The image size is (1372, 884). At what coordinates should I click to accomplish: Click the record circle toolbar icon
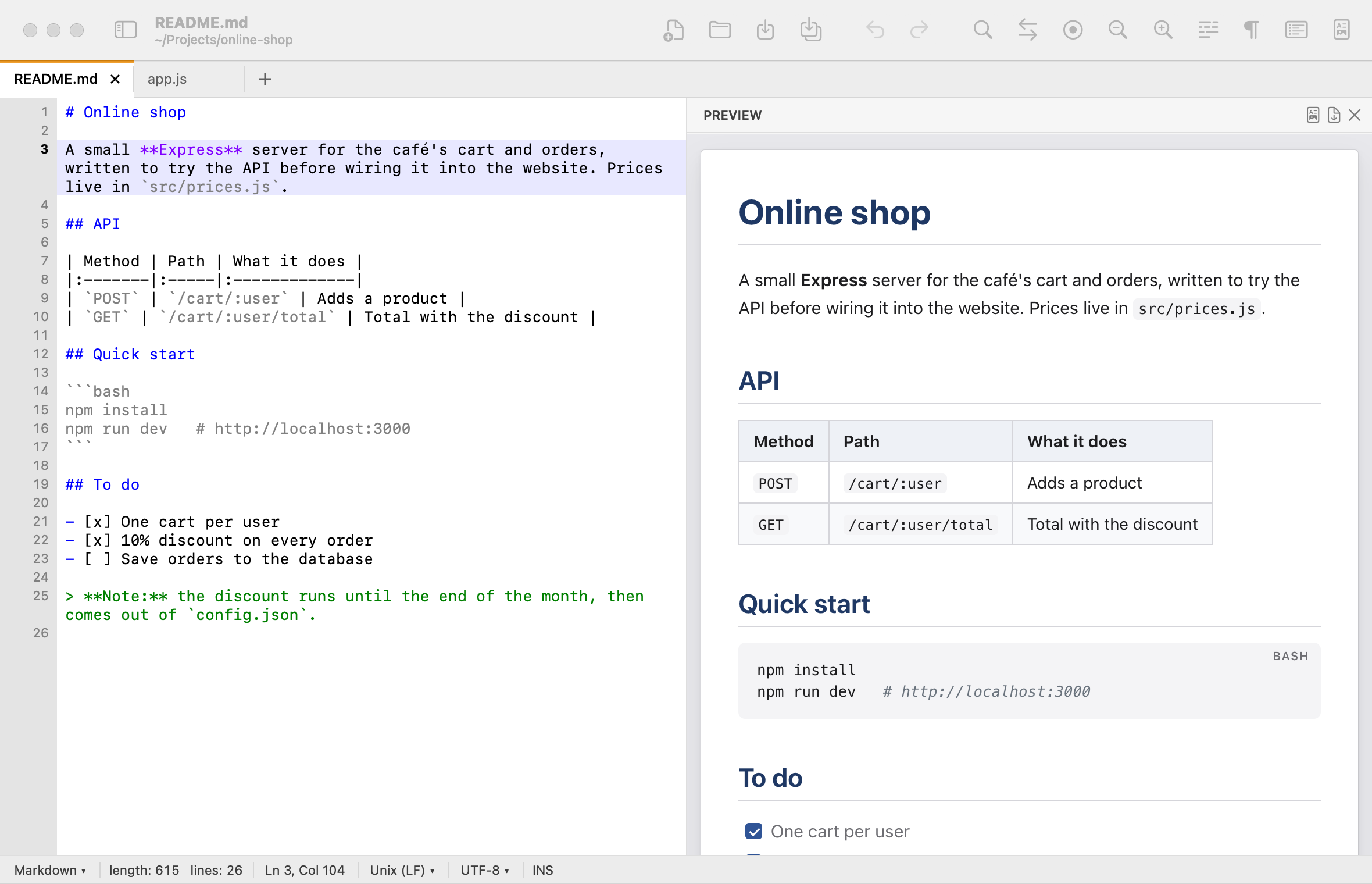click(x=1073, y=30)
